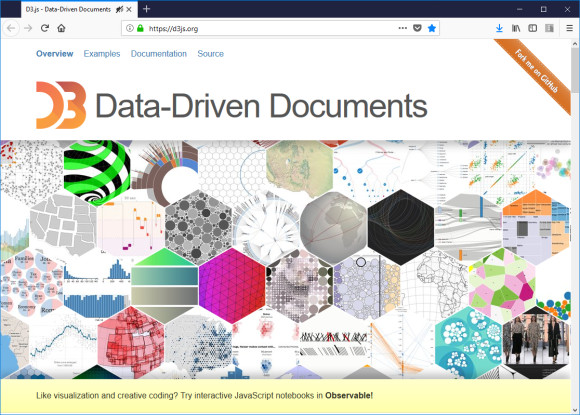Open the green black spiral sphere hexagon
Image resolution: width=580 pixels, height=415 pixels.
click(97, 170)
